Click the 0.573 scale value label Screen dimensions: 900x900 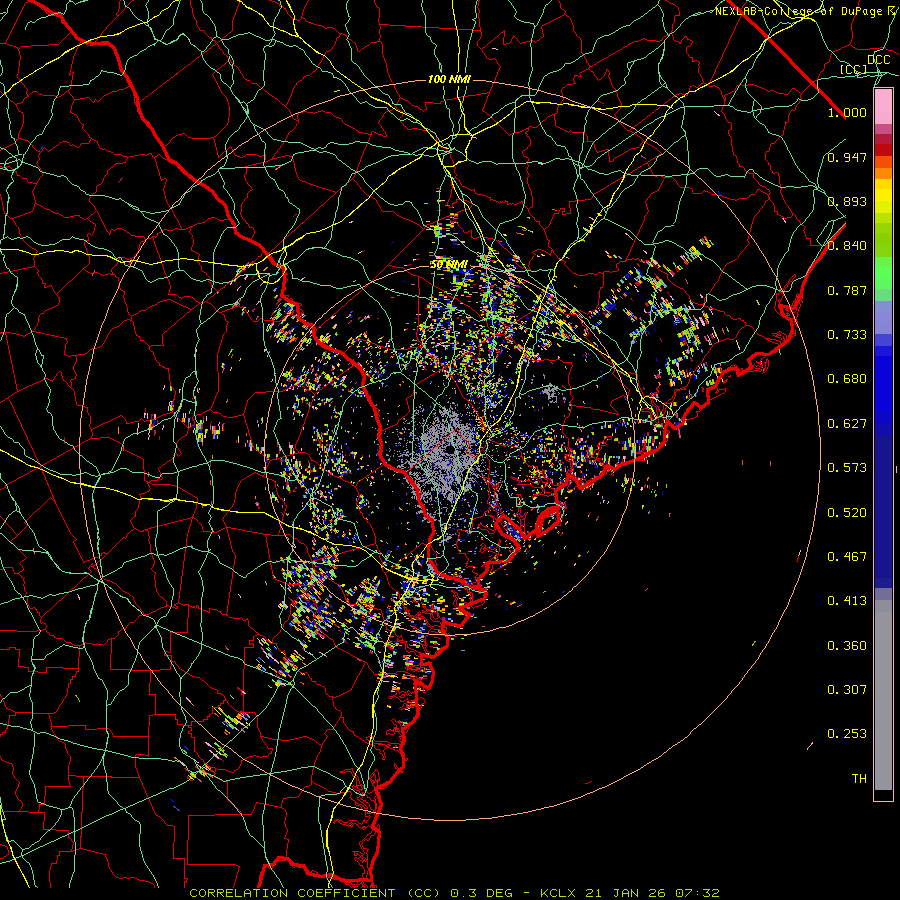click(x=847, y=468)
